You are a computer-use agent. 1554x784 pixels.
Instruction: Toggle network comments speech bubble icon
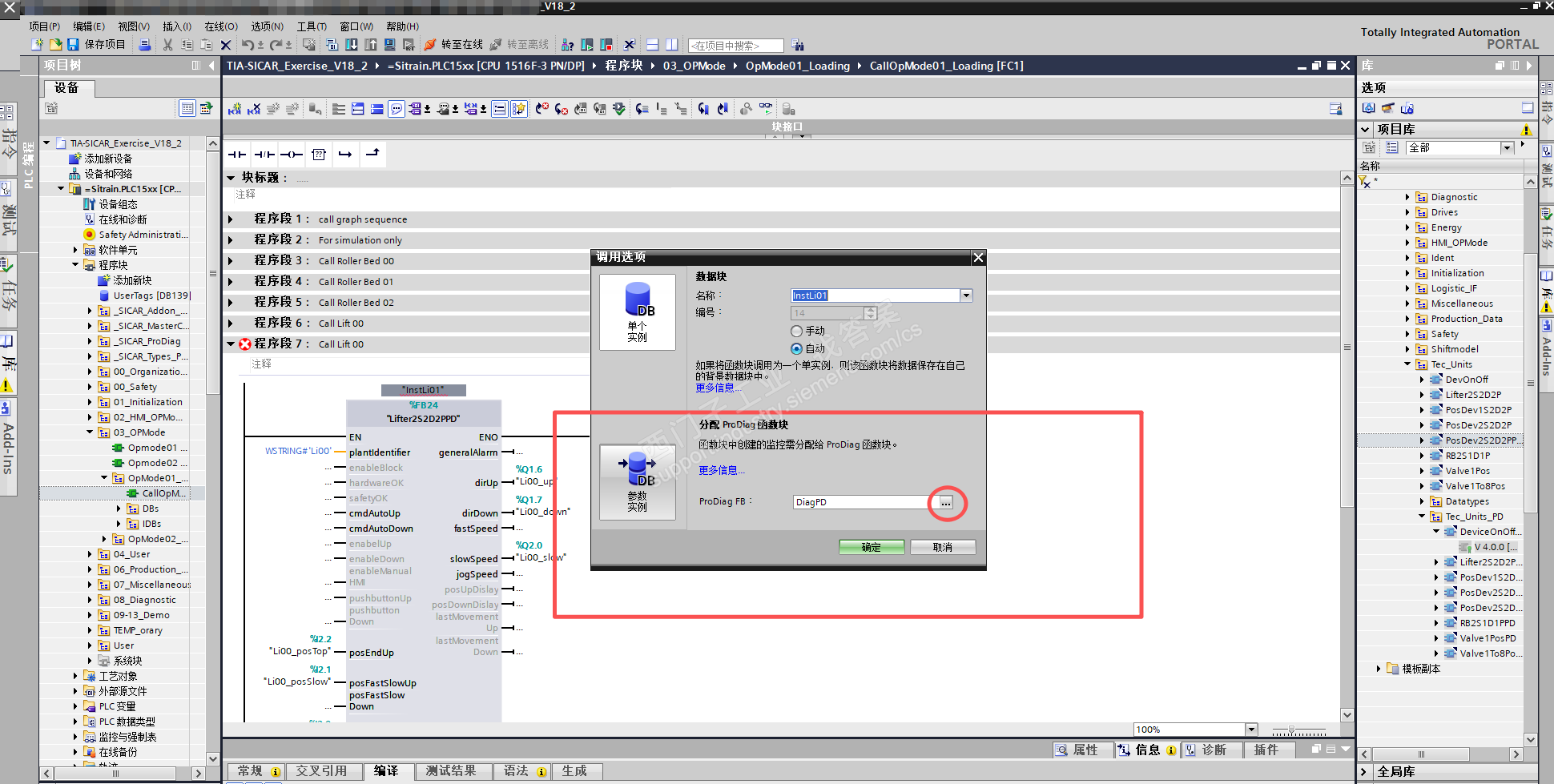397,109
